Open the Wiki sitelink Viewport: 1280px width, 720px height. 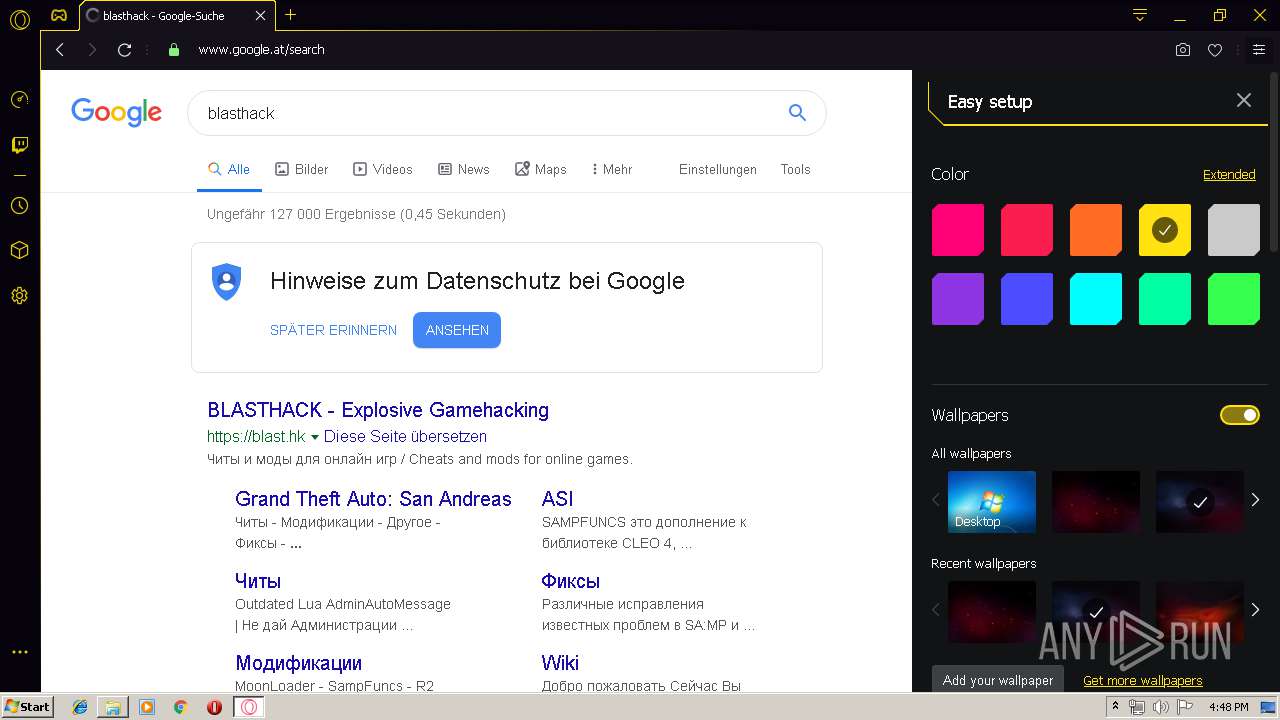click(x=560, y=663)
